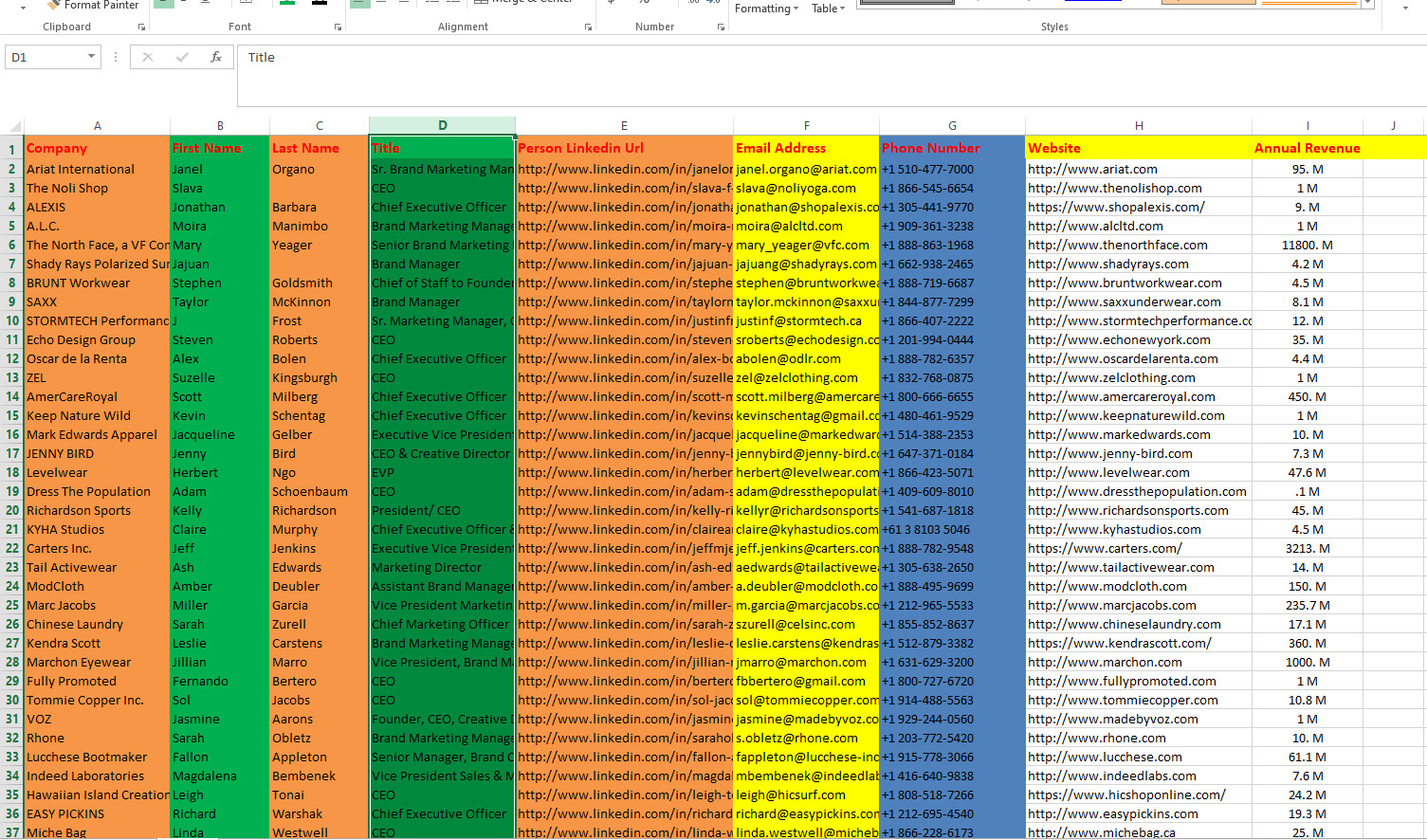Click first name 'Suzelle' cell

coord(220,377)
